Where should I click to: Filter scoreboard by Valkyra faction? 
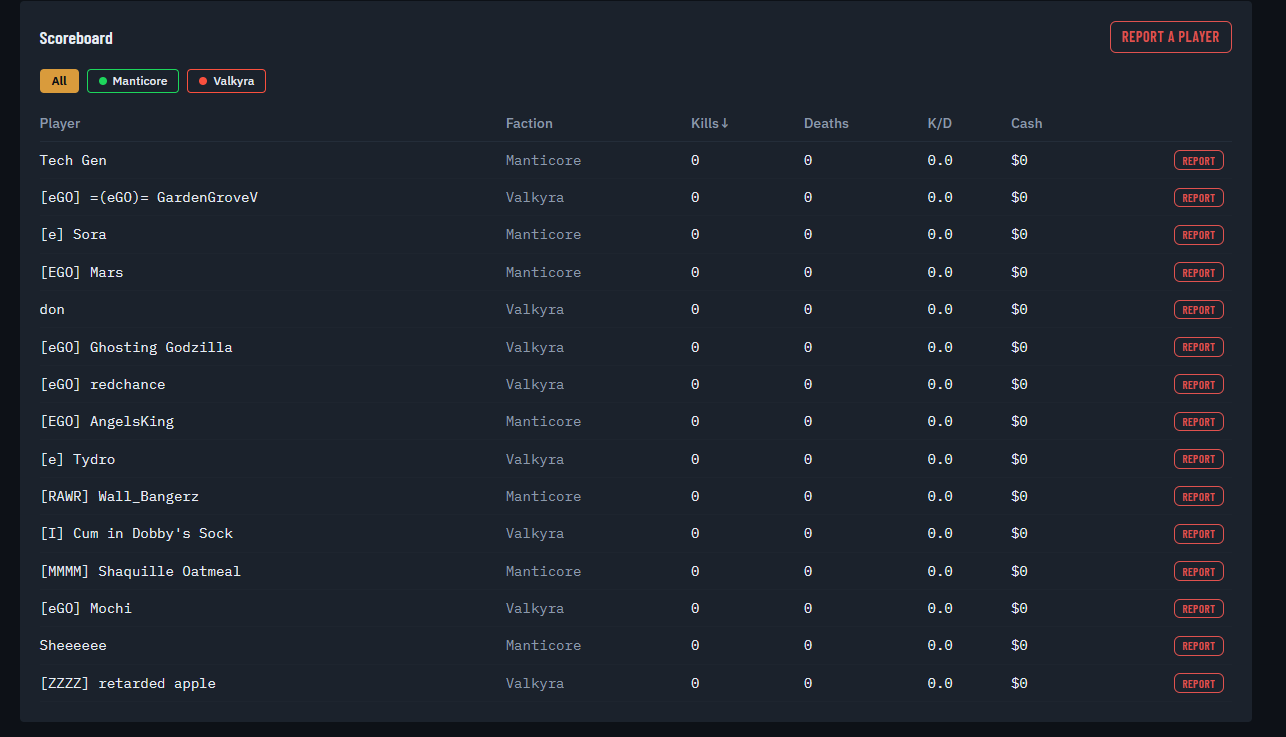click(226, 81)
